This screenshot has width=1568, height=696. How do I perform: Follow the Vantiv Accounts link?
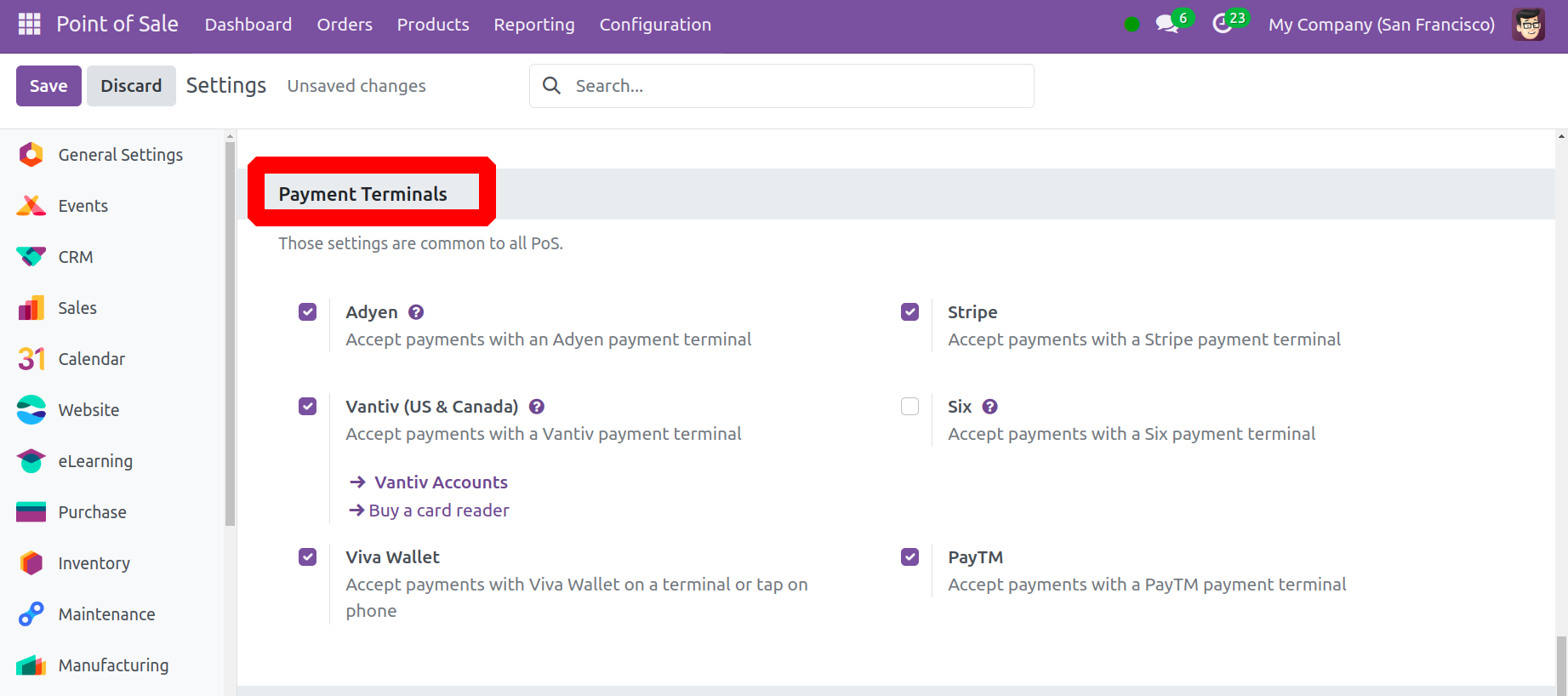point(441,482)
